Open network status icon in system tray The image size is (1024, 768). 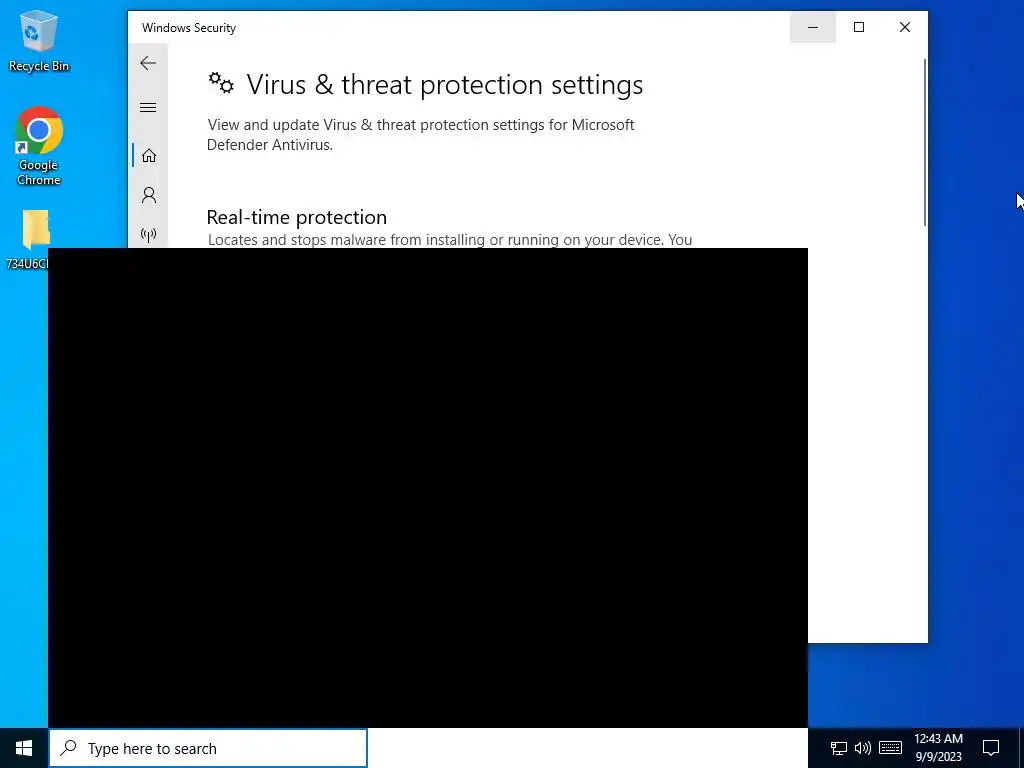(839, 748)
